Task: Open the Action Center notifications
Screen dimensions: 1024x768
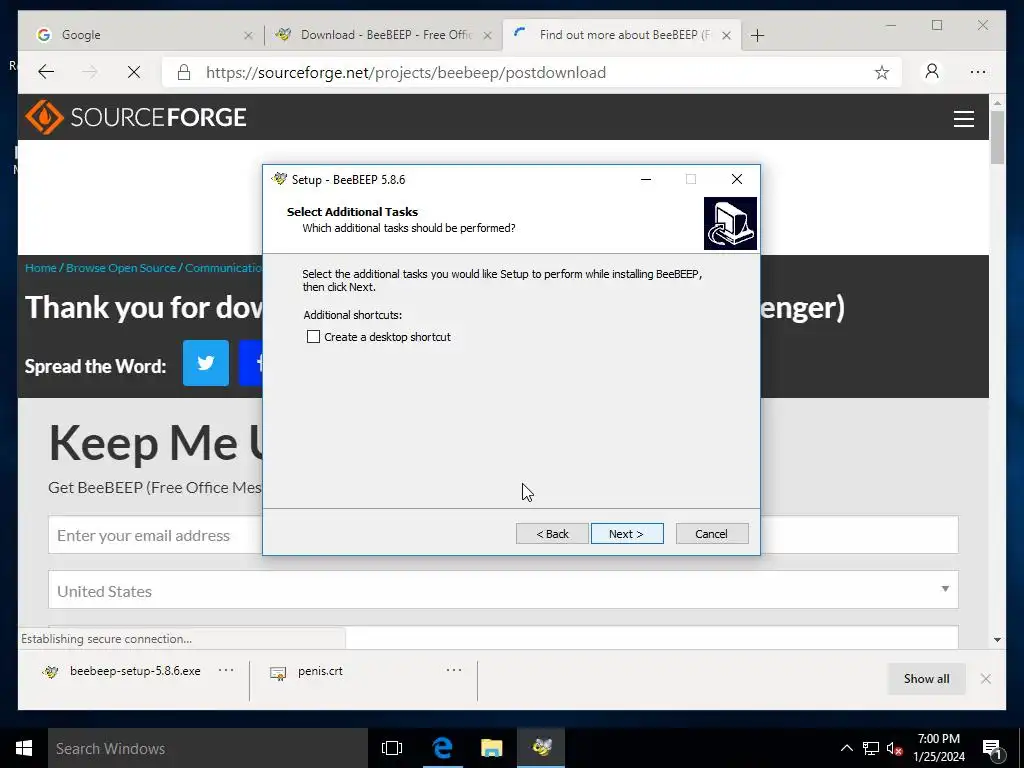Action: point(992,749)
